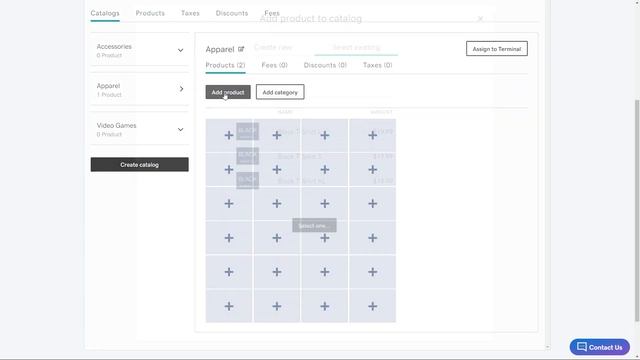Expand the Video Games catalog chevron
The image size is (640, 360).
point(180,129)
